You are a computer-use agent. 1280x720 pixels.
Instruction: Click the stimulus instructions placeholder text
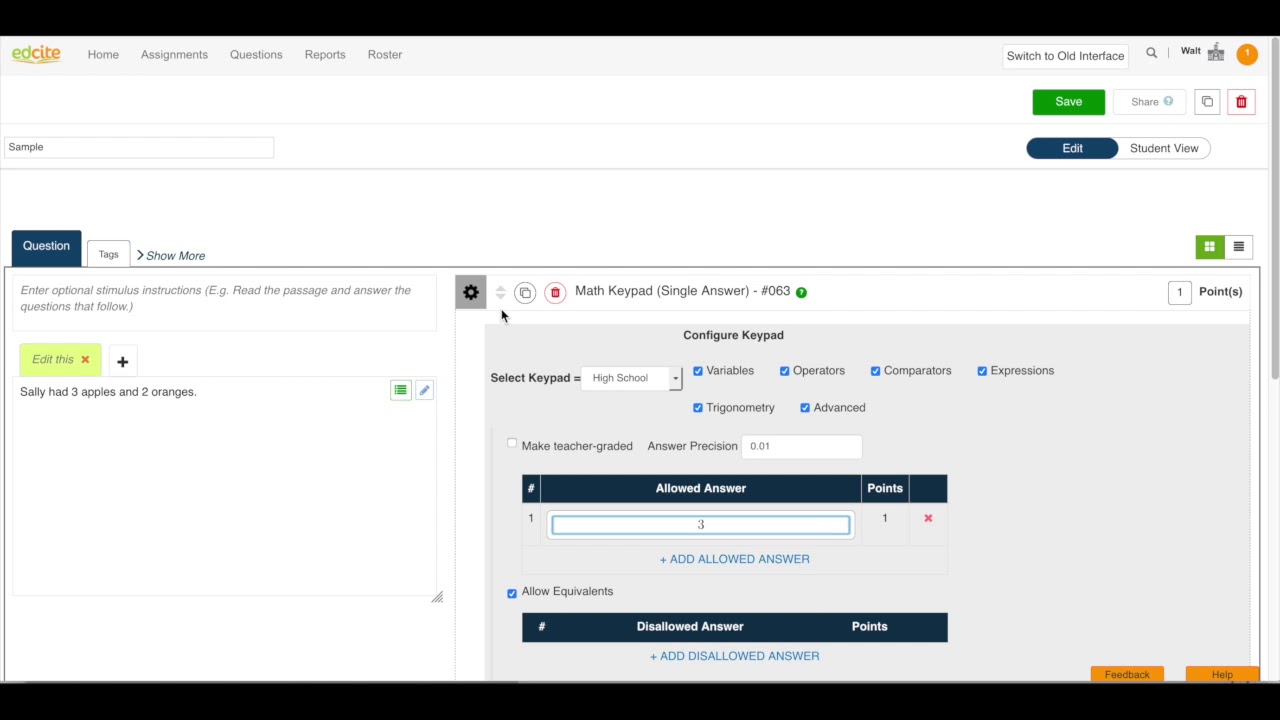click(215, 298)
